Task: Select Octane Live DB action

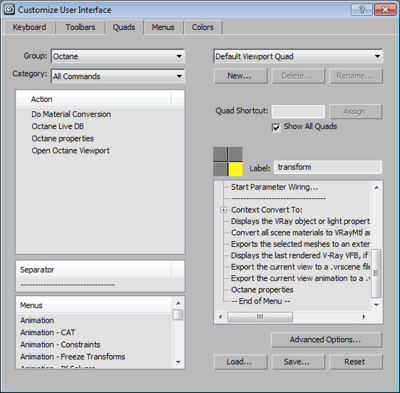Action: [x=58, y=126]
